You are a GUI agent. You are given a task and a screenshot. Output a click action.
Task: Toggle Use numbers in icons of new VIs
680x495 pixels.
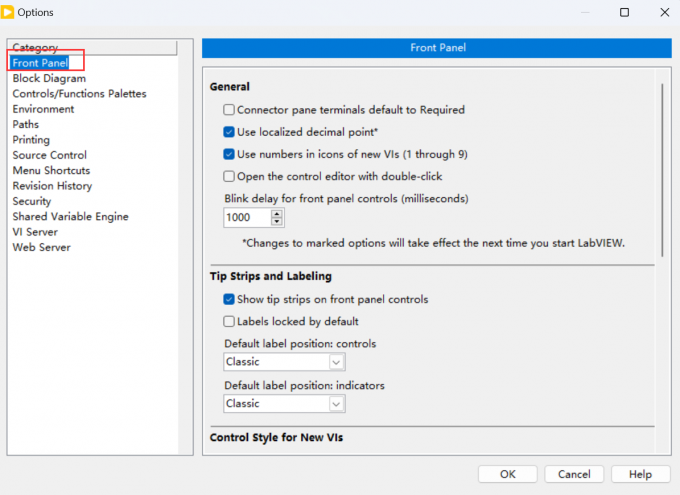click(x=229, y=154)
